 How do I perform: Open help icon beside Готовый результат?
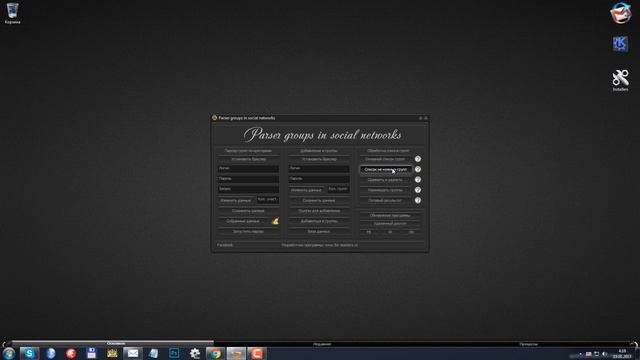(x=418, y=200)
